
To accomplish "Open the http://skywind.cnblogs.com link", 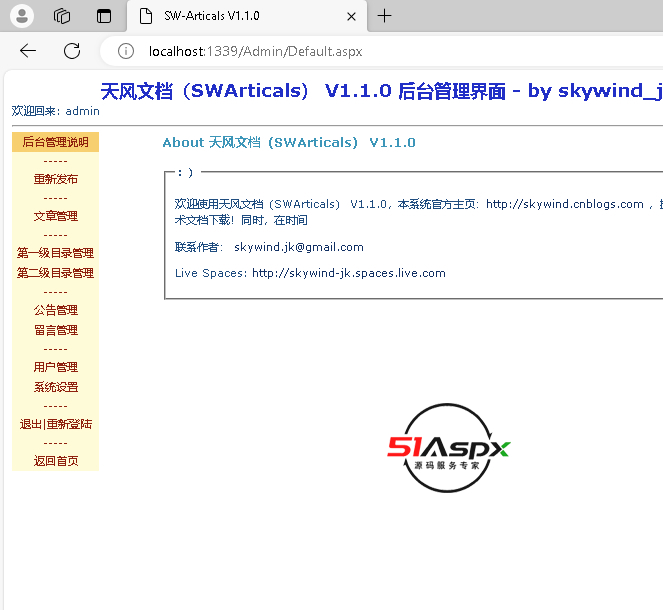I will coord(564,204).
